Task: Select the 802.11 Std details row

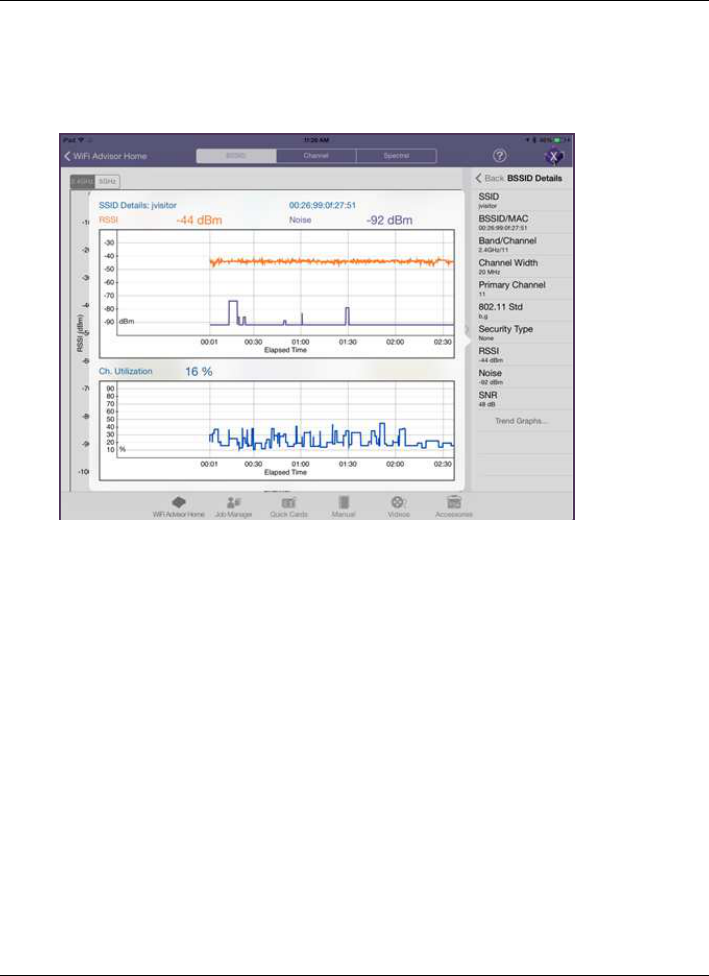Action: coord(523,311)
